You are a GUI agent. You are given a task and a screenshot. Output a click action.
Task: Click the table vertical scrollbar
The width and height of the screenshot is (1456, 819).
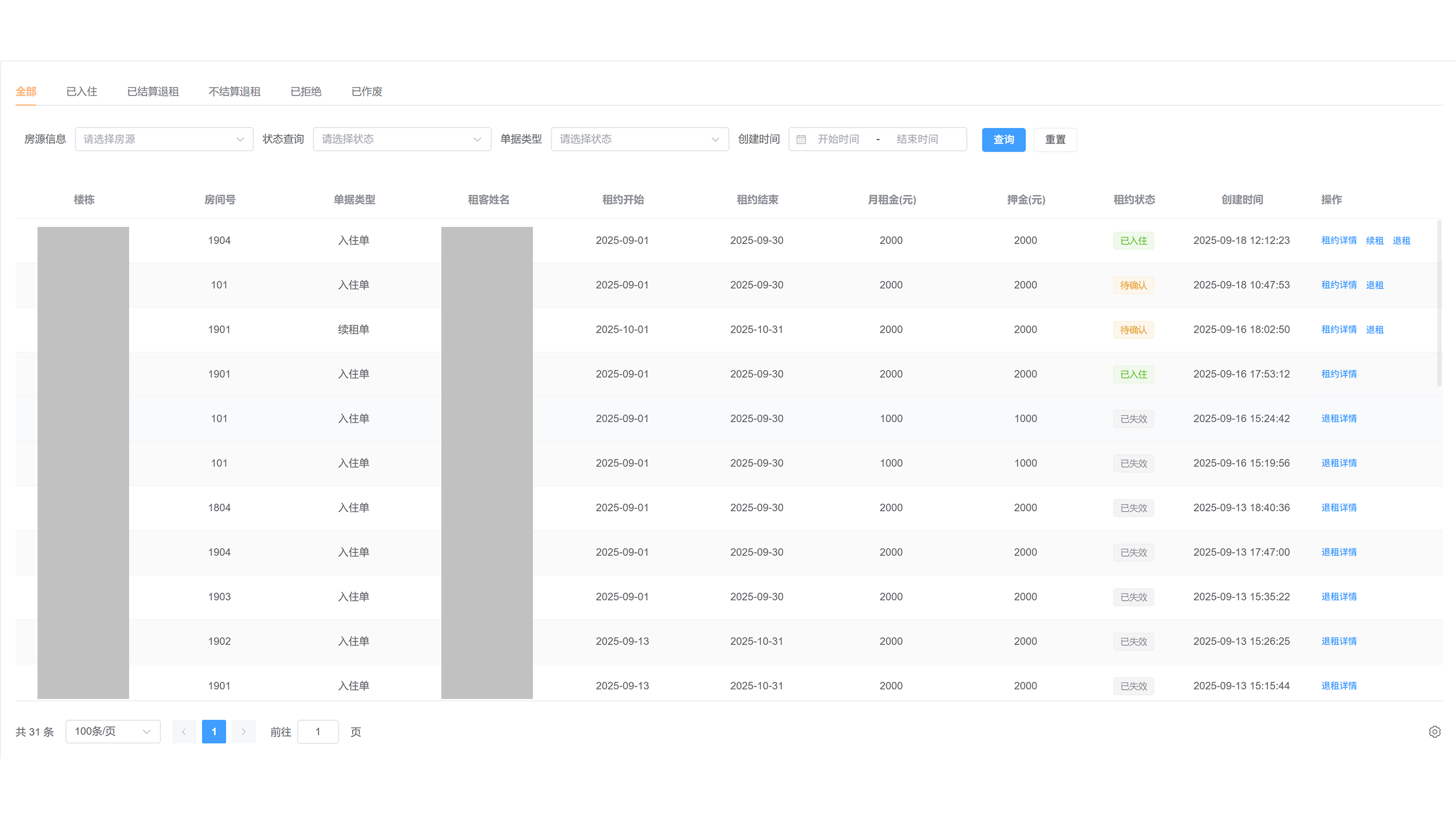[1439, 304]
